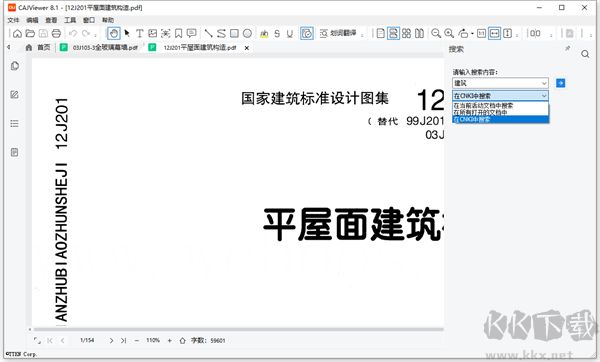Select the straight line drawing tool
Screen dimensions: 600x362
point(208,34)
